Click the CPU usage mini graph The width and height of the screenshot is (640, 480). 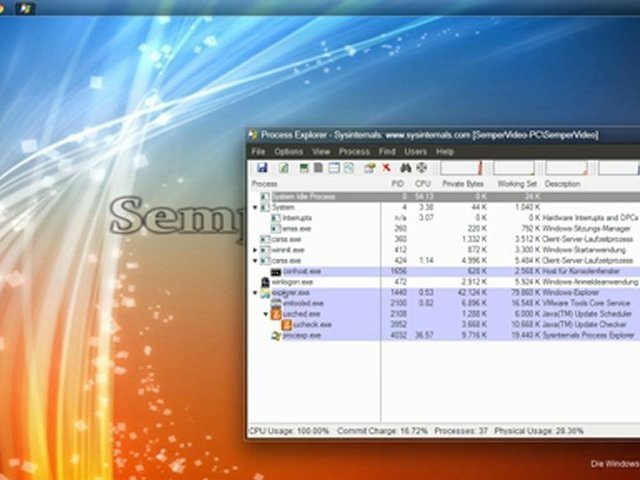coord(461,168)
